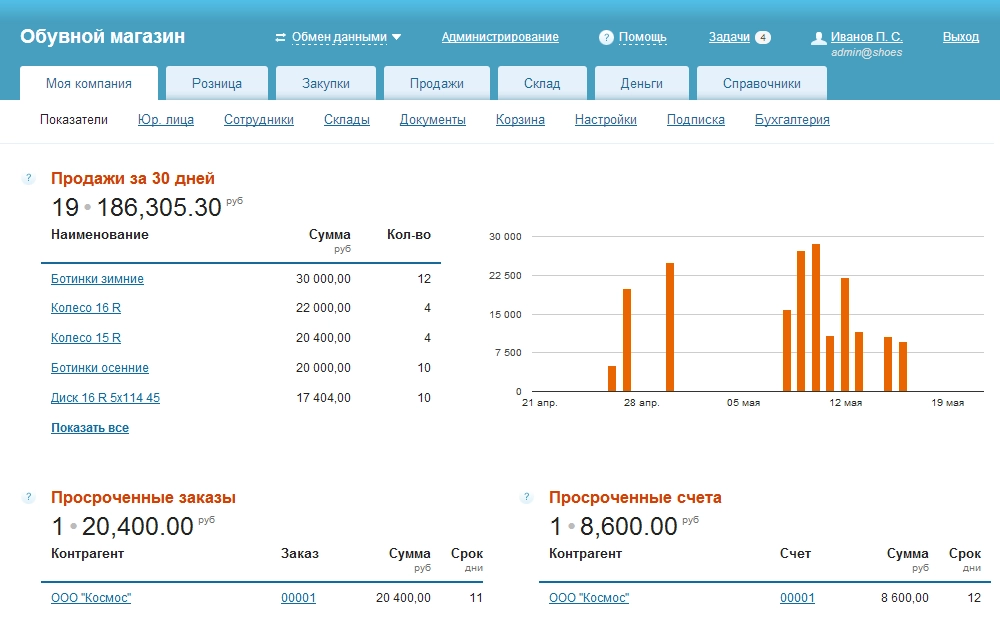Screen dimensions: 1000x622
Task: Open the Бухгалтерия submenu section
Action: [792, 120]
